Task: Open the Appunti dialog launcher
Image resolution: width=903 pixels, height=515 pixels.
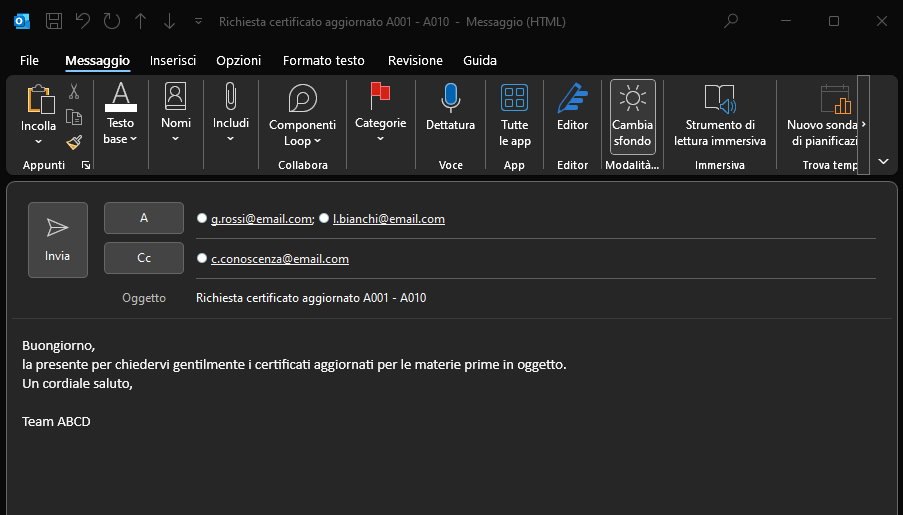Action: [86, 165]
